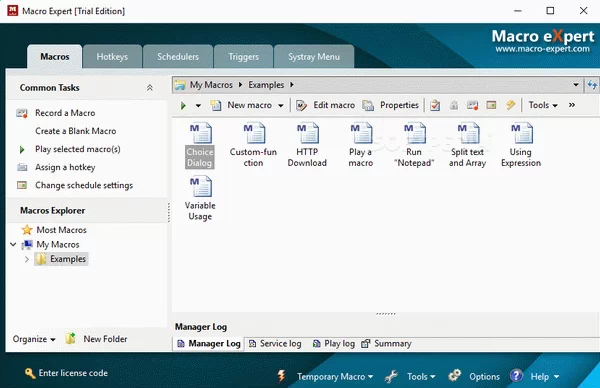Select the Run "Notepad" macro
Screen dimensions: 600x388
(414, 145)
